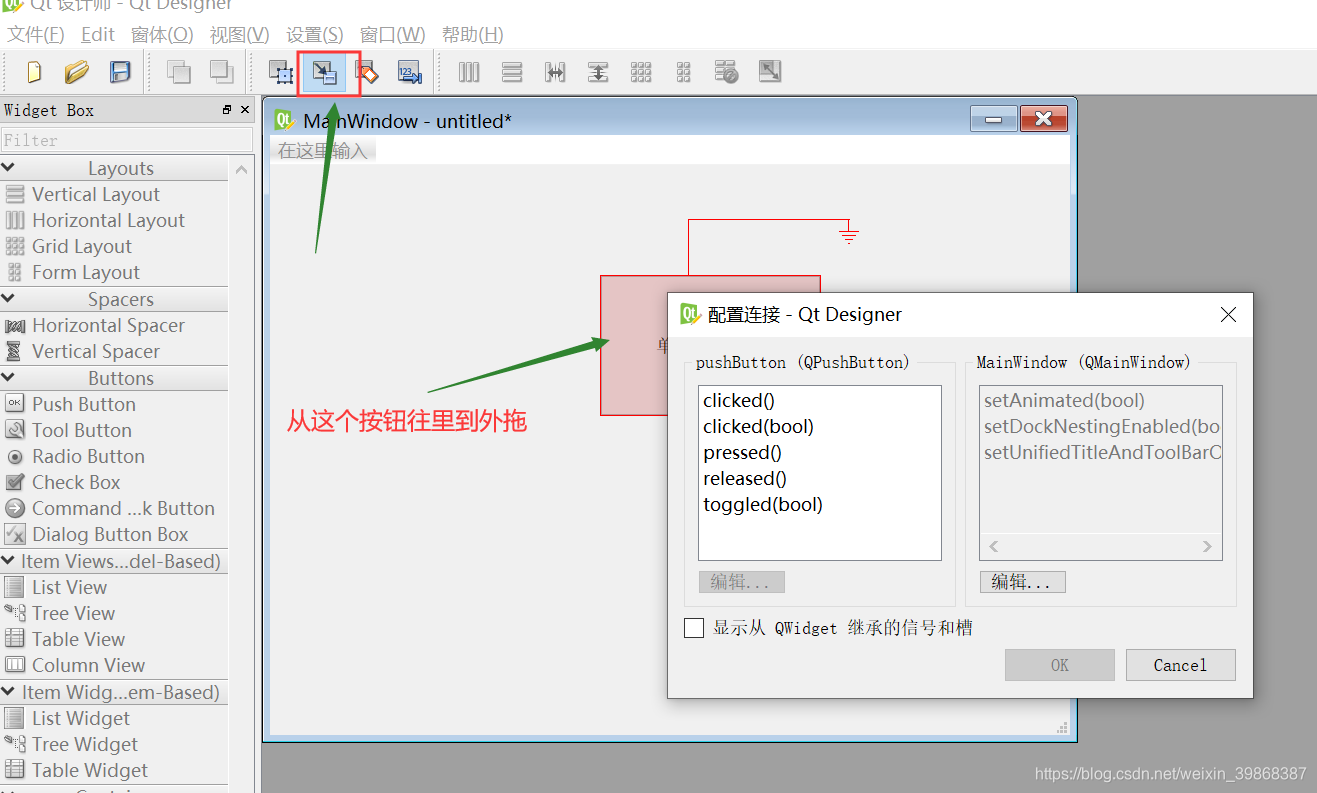
Task: Lay out vertically in splitter
Action: (598, 72)
